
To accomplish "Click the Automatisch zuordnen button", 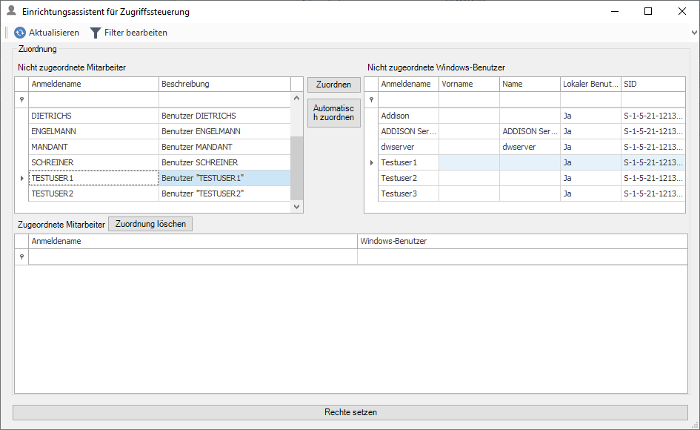I will [x=333, y=113].
